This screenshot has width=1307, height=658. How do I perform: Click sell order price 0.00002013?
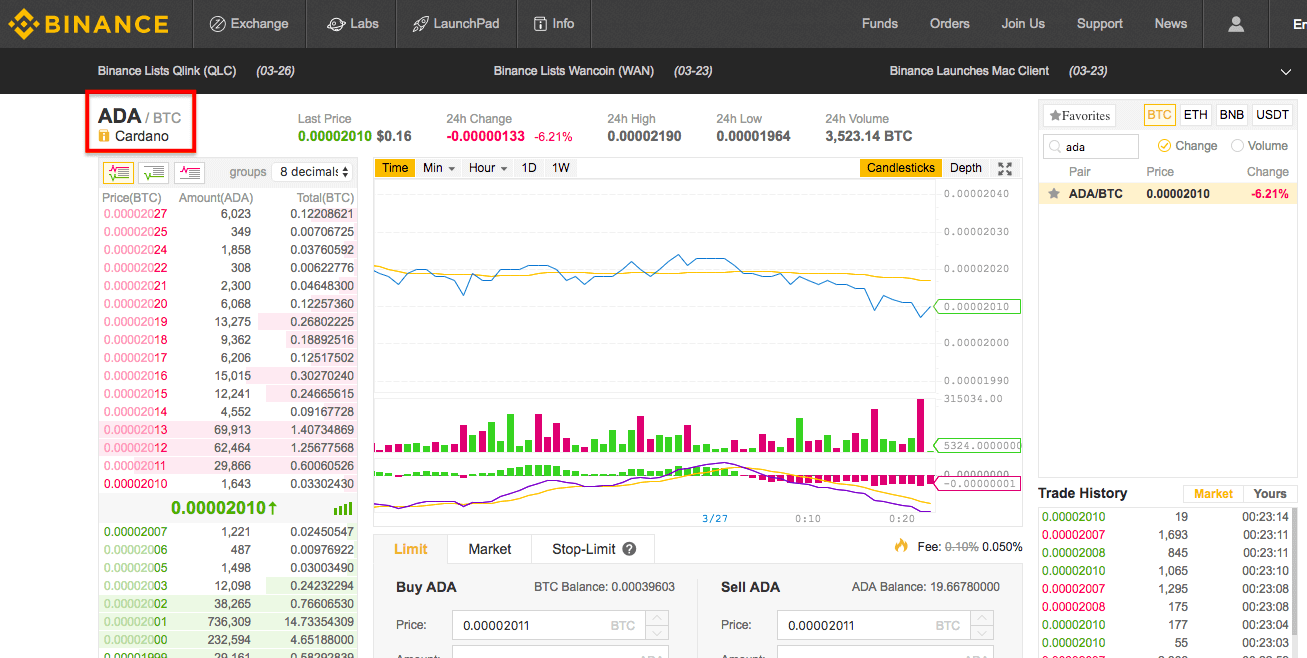click(135, 430)
